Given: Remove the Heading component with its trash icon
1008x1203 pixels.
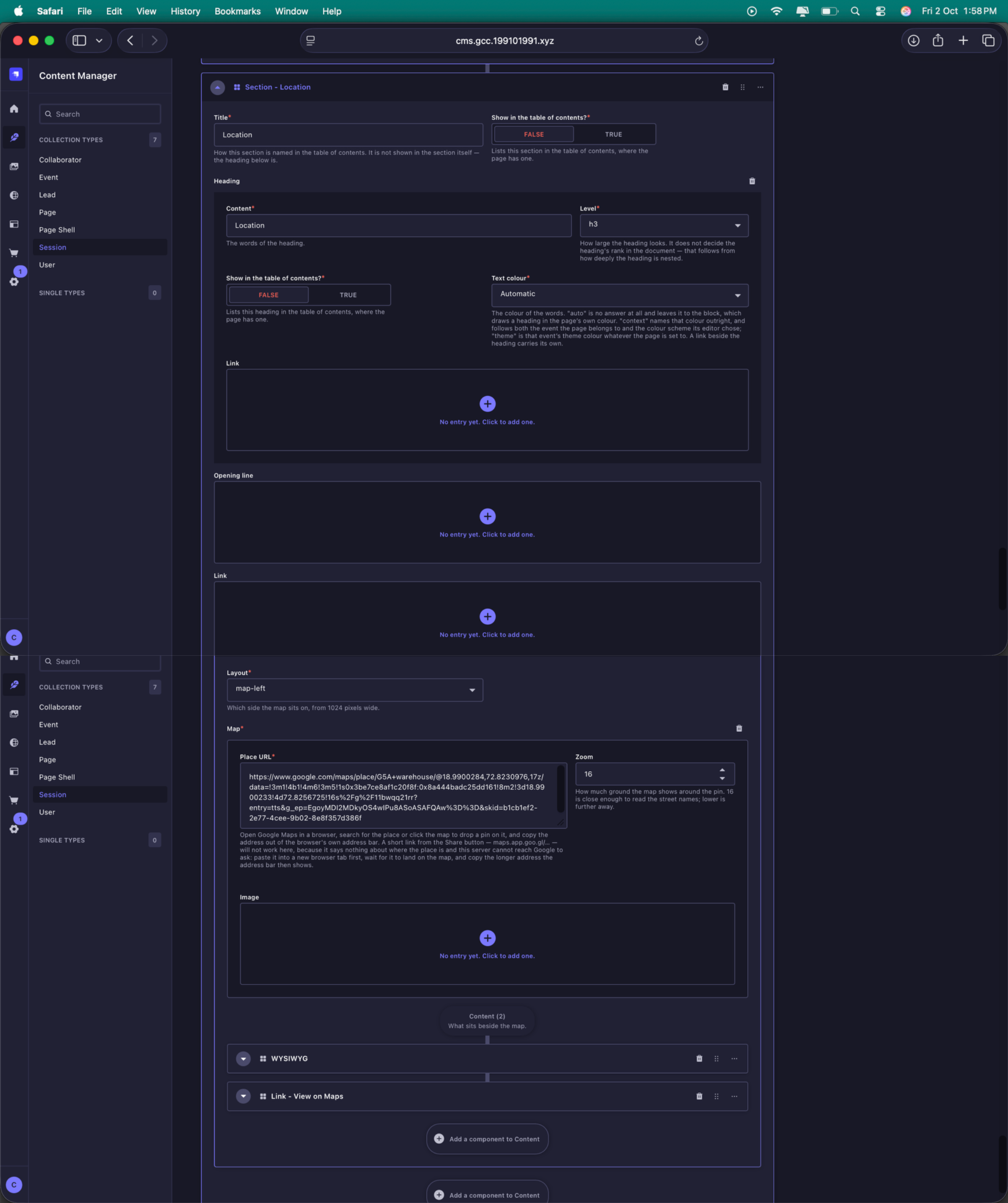Looking at the screenshot, I should click(x=752, y=181).
